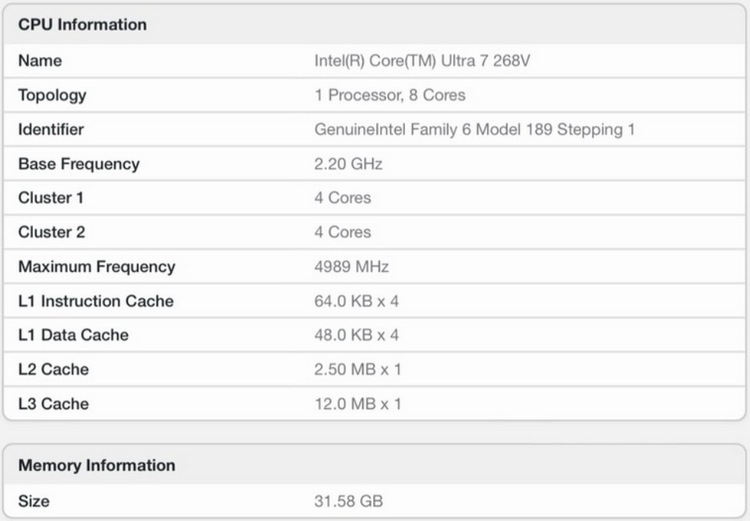Image resolution: width=750 pixels, height=521 pixels.
Task: Select the 2.50 MB x 1 value
Action: 358,370
